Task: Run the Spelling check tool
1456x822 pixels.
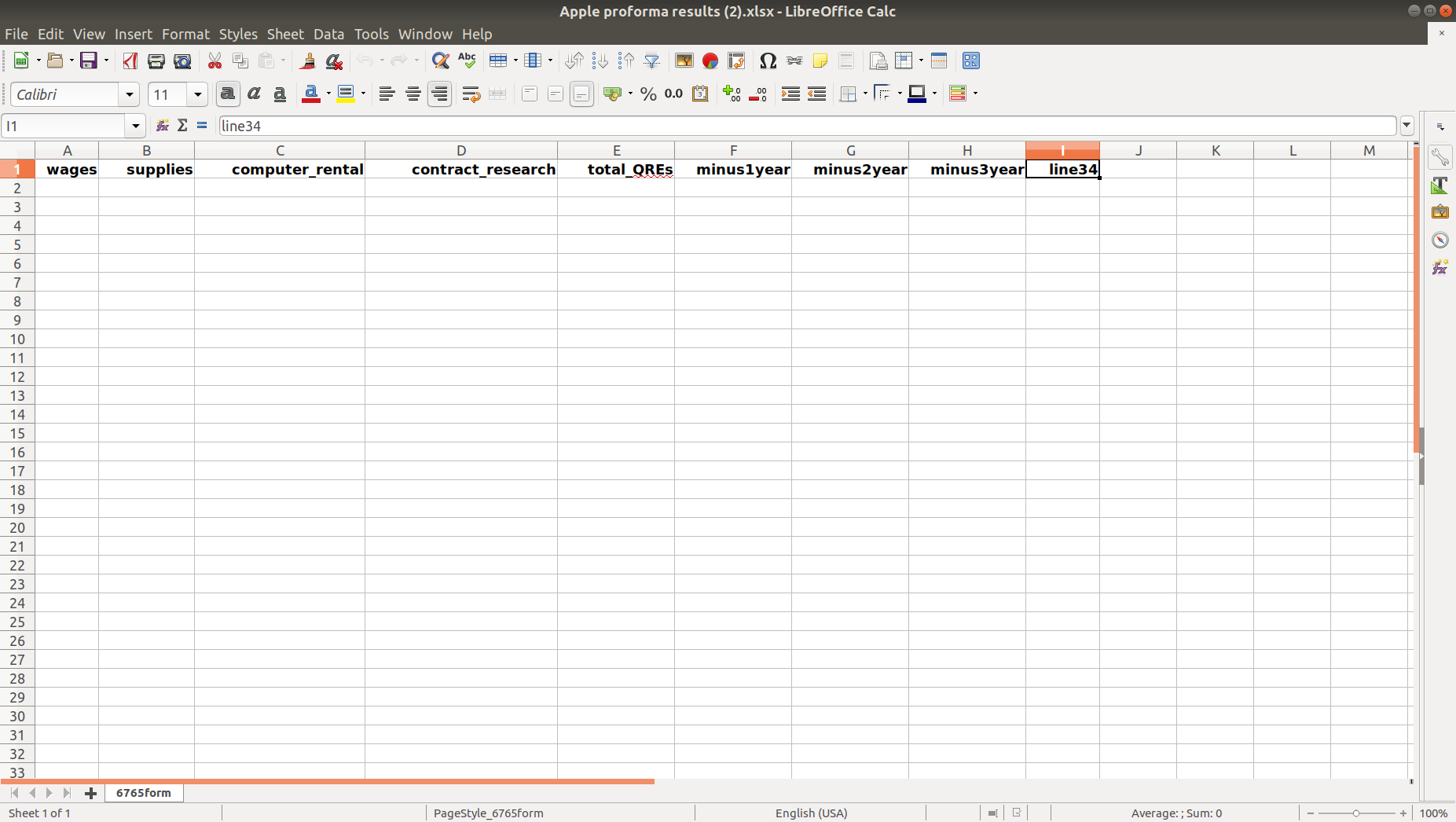Action: coord(467,61)
